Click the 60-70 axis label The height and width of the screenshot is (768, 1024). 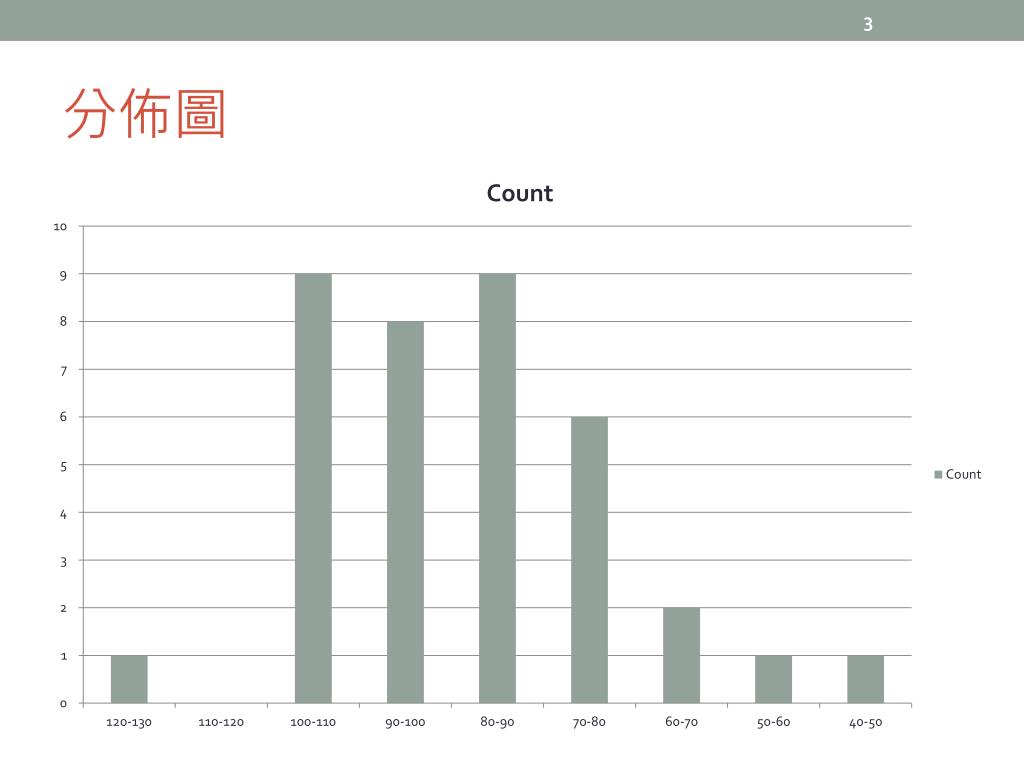(x=681, y=722)
